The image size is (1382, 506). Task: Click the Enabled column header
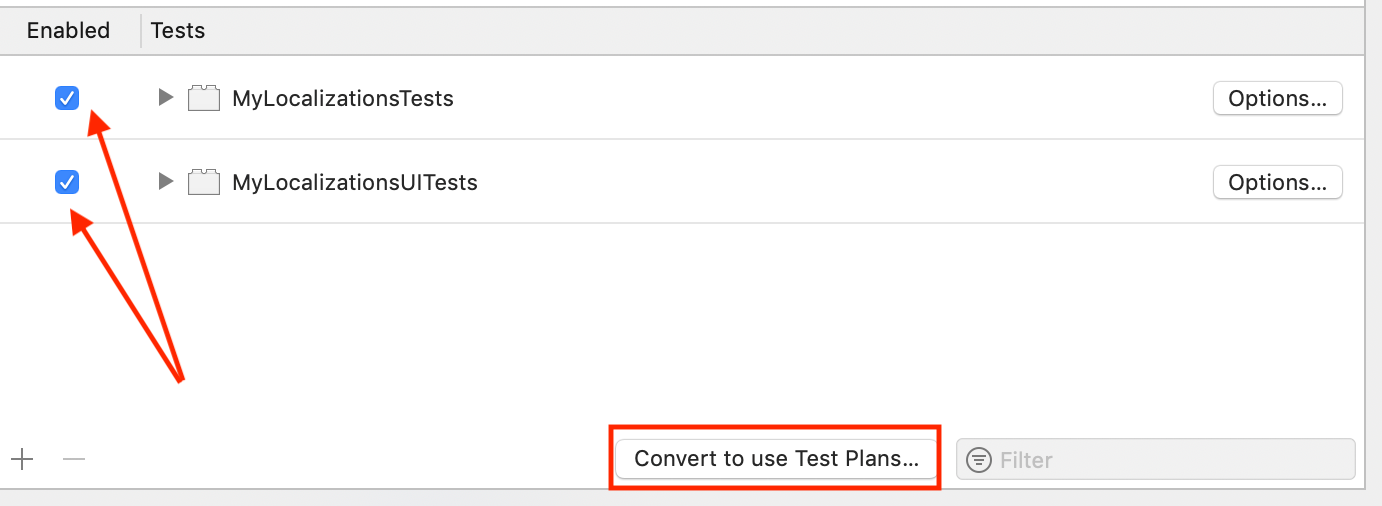point(68,31)
